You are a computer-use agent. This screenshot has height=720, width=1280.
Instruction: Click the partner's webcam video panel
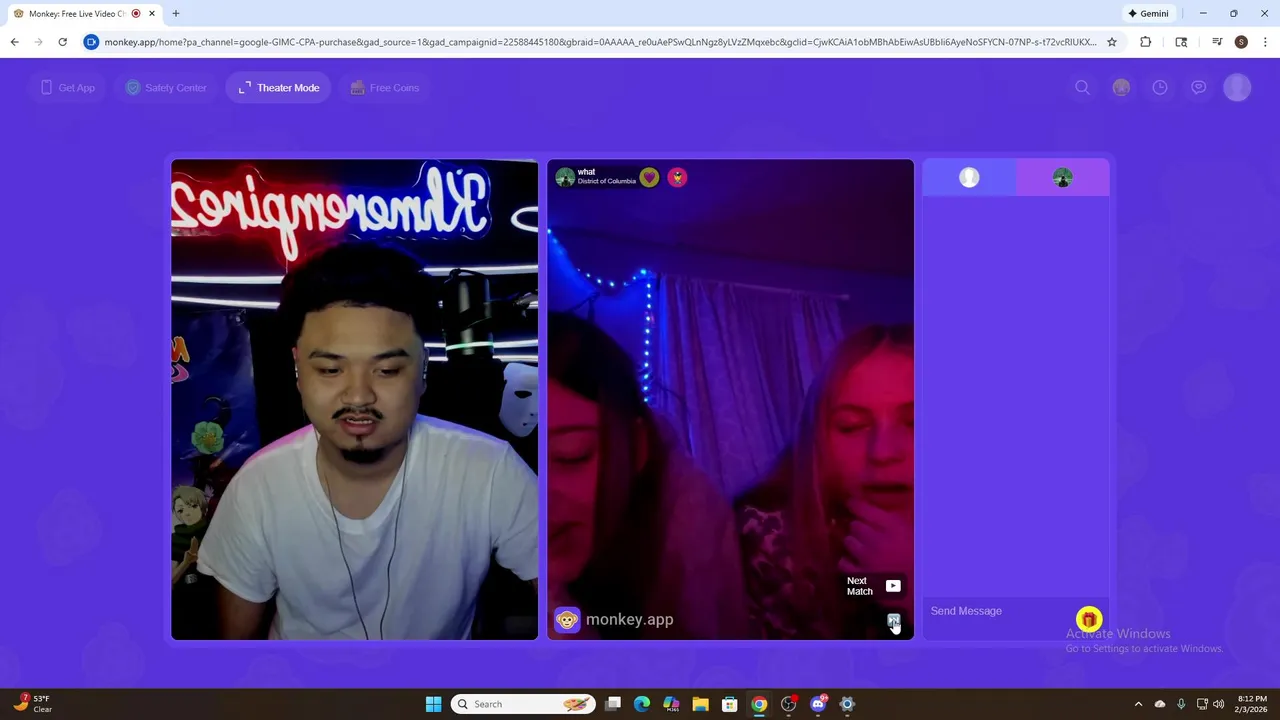[x=730, y=399]
